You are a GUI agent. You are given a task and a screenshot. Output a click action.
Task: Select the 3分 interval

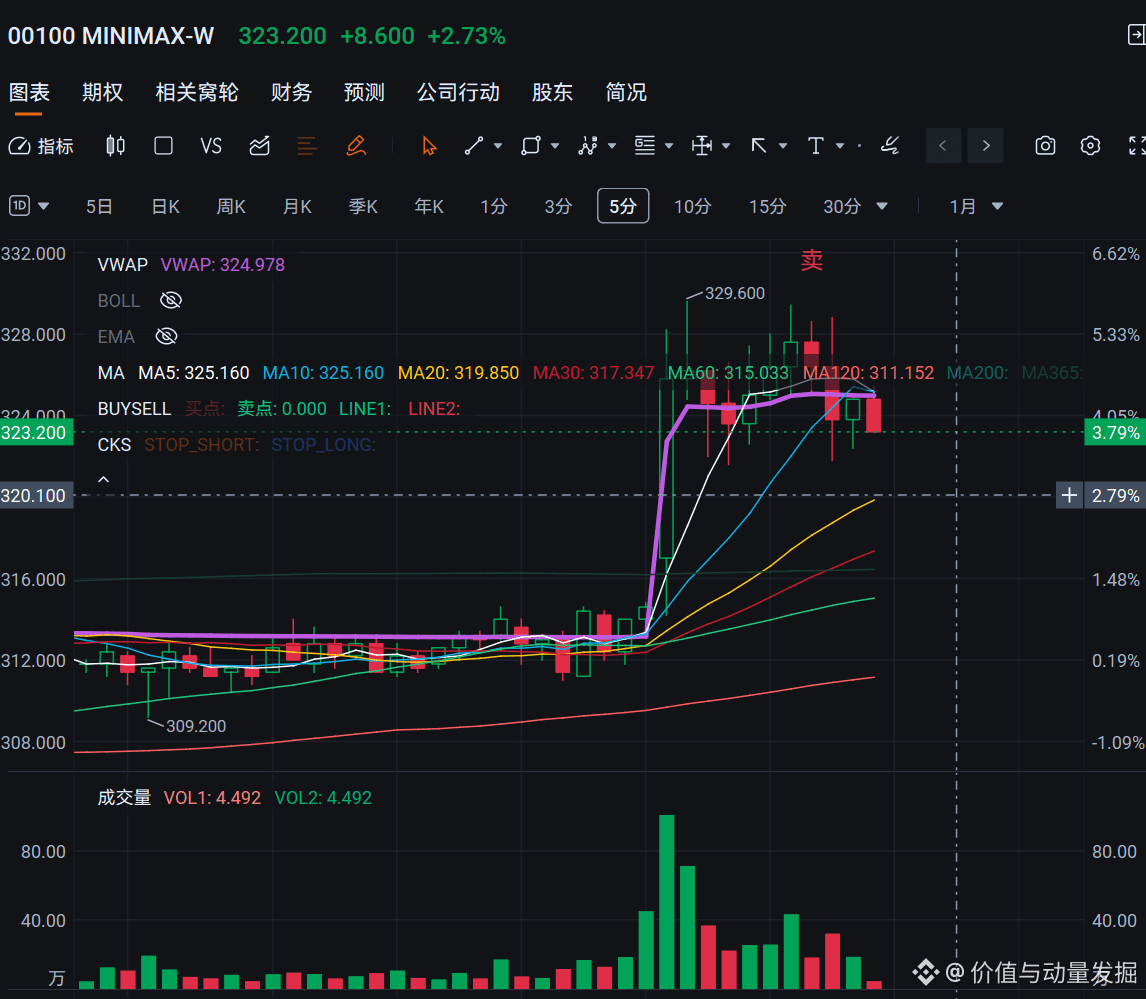[x=558, y=207]
